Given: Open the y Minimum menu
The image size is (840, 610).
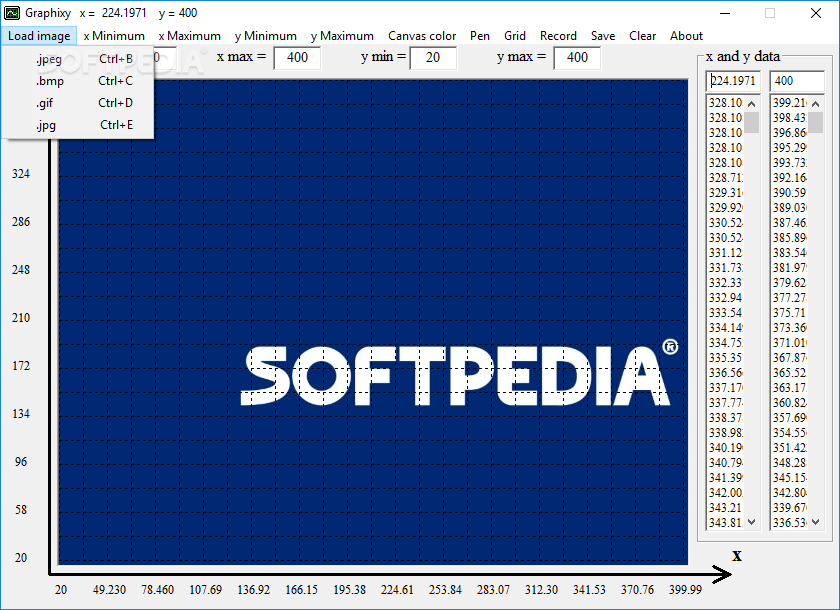Looking at the screenshot, I should (x=266, y=36).
